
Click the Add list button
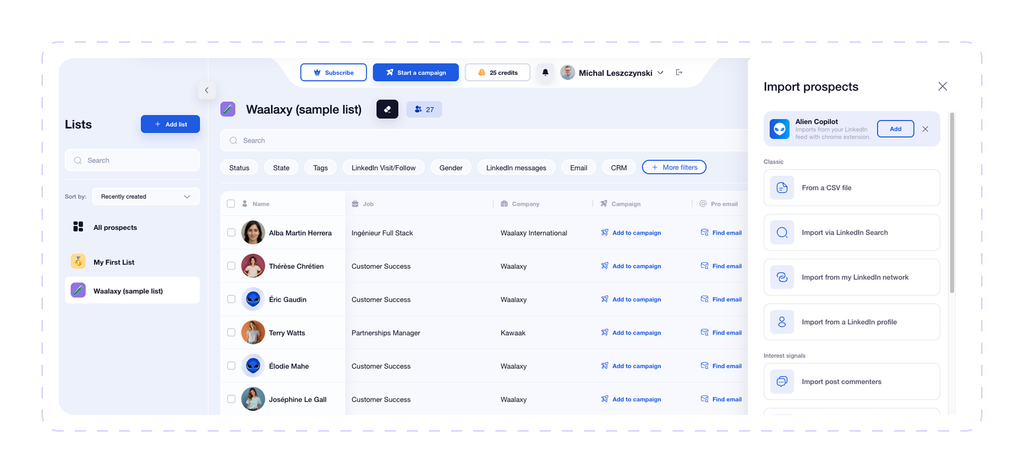pos(170,124)
